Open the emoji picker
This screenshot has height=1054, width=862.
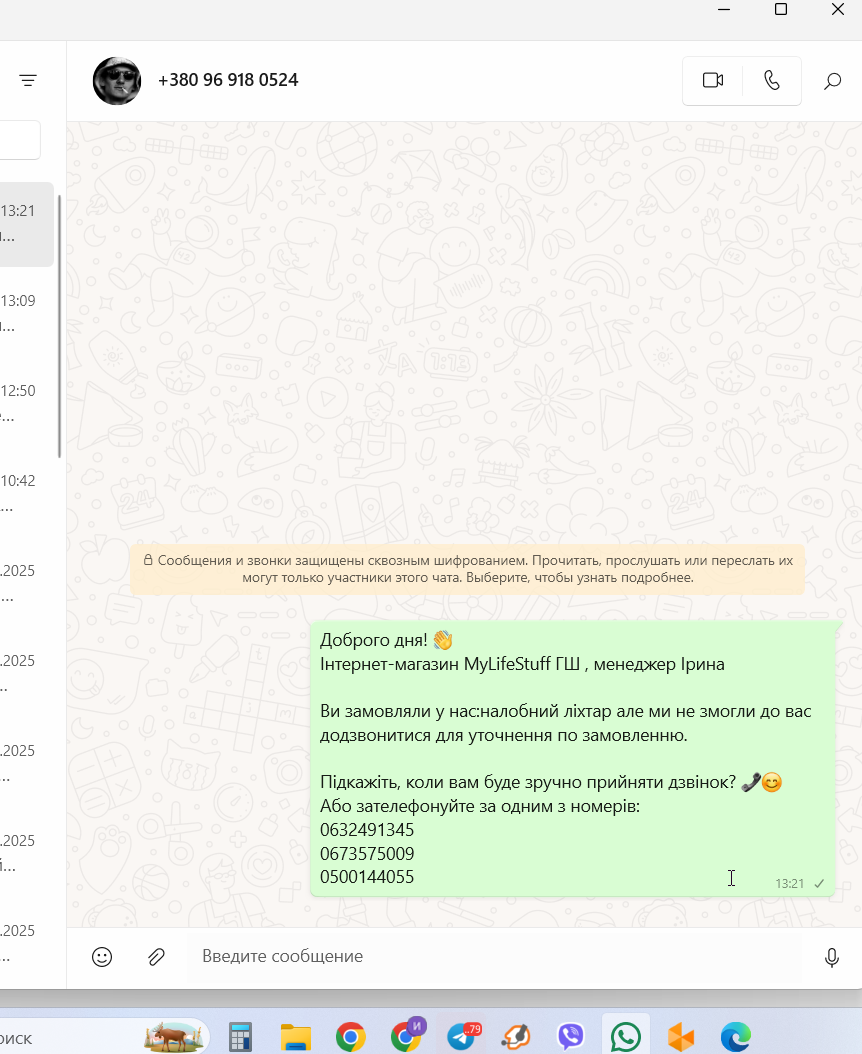click(102, 957)
